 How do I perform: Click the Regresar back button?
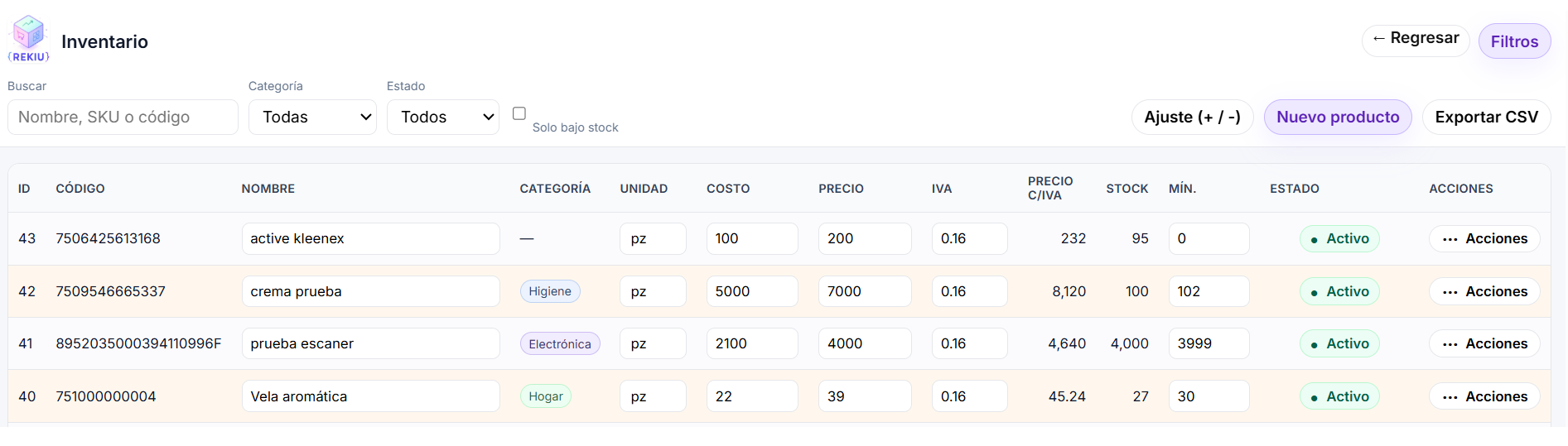1415,39
